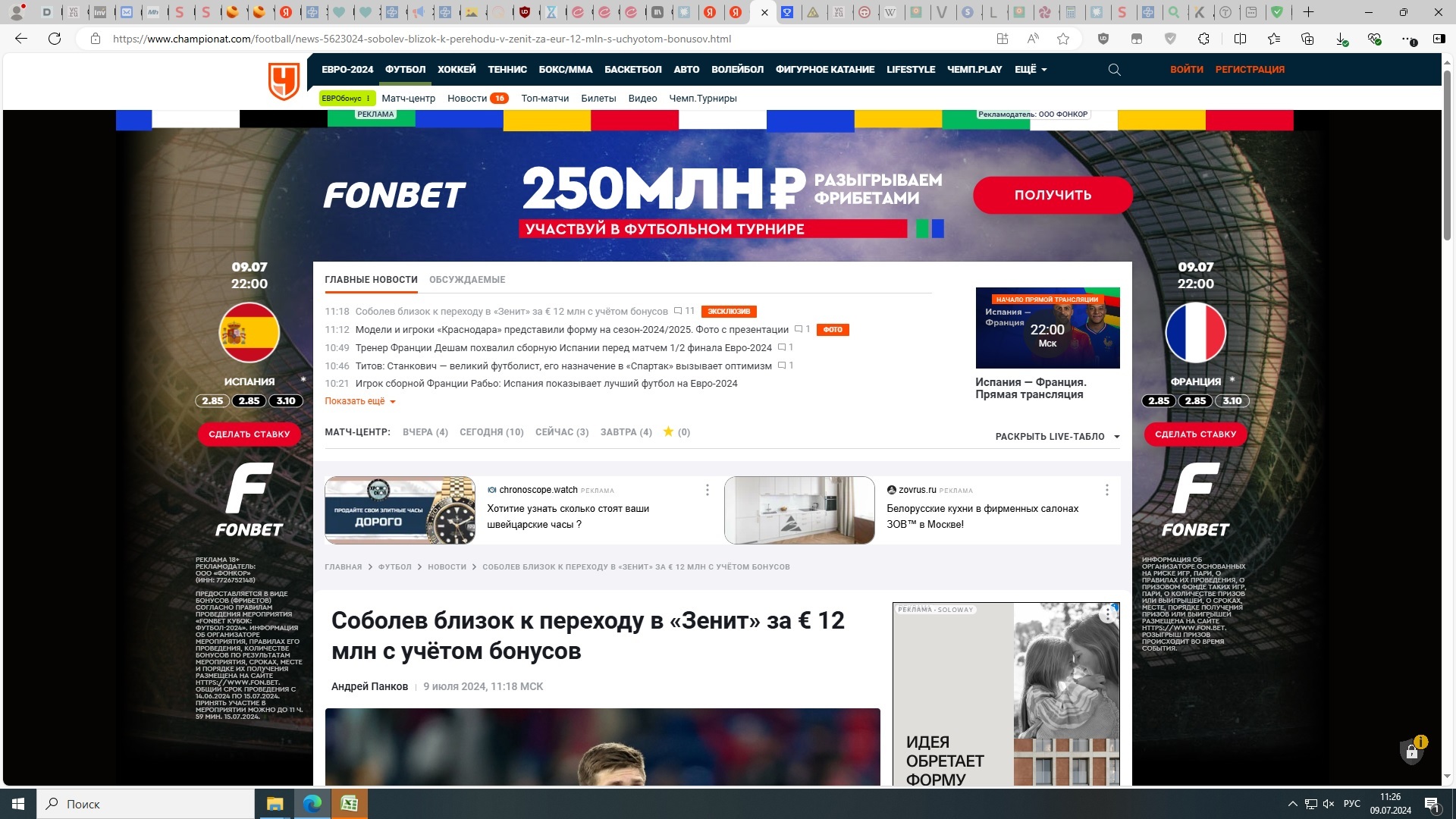The width and height of the screenshot is (1456, 819).
Task: Click the site search magnifier icon
Action: coord(1114,70)
